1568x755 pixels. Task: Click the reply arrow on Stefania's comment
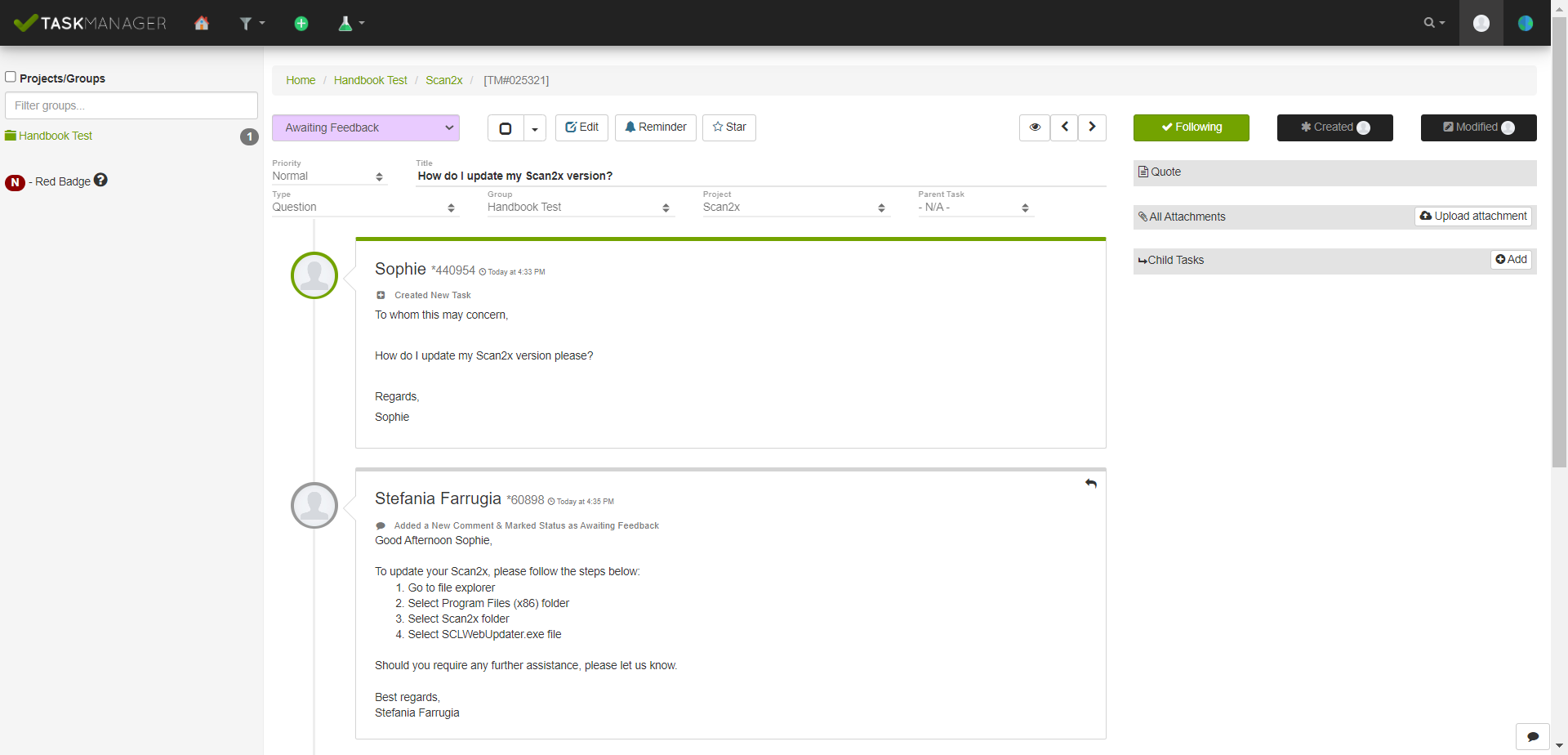coord(1090,484)
